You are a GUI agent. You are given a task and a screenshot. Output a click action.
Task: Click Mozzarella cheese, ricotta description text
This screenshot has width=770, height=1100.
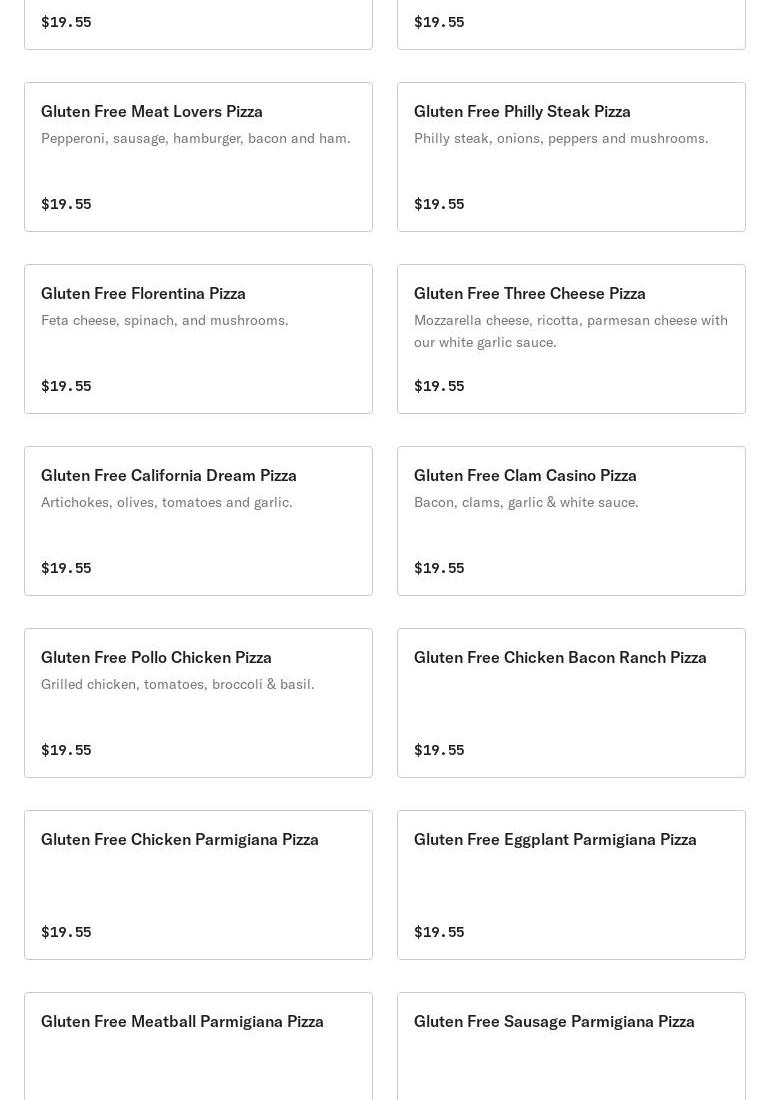[571, 331]
